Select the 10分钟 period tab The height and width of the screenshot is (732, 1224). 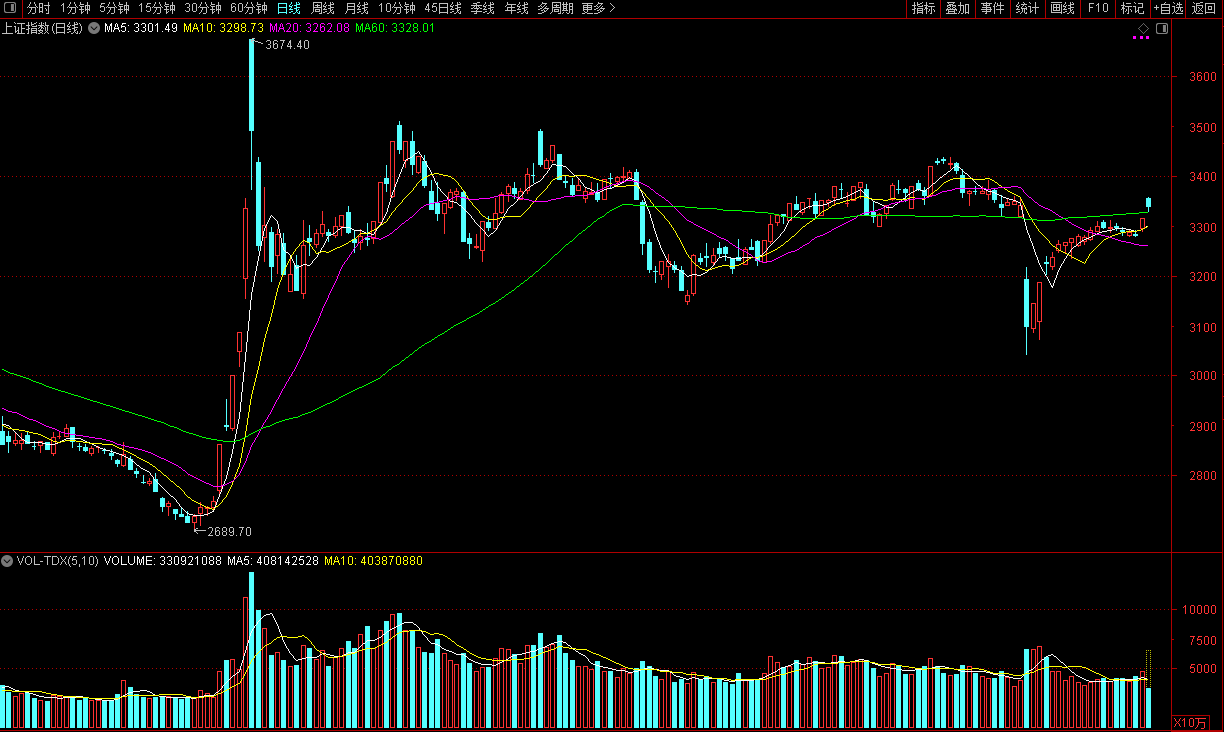coord(397,8)
